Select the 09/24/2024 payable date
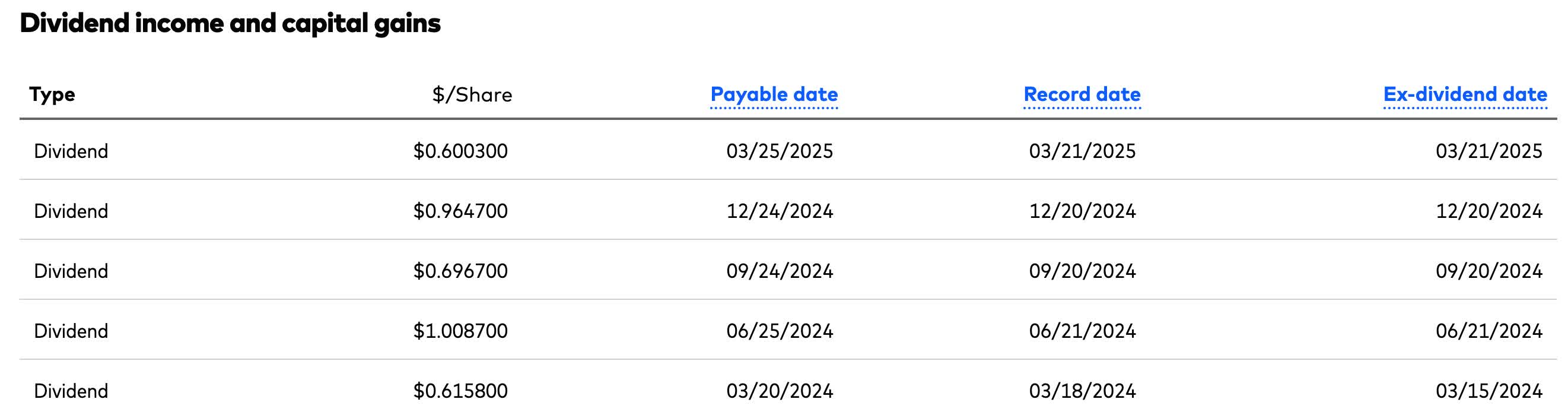 [x=779, y=271]
